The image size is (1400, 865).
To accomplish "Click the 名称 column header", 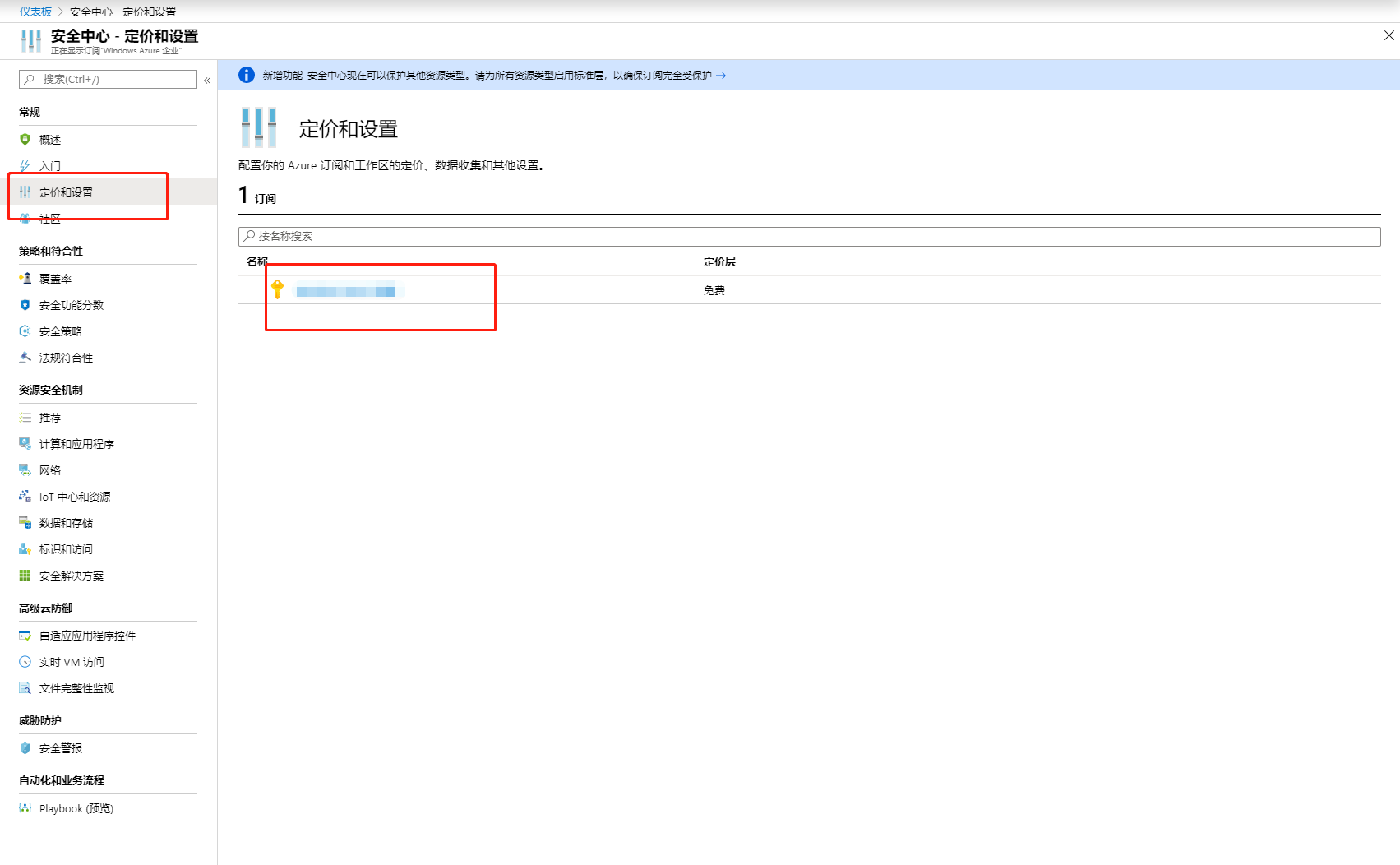I will pyautogui.click(x=257, y=261).
